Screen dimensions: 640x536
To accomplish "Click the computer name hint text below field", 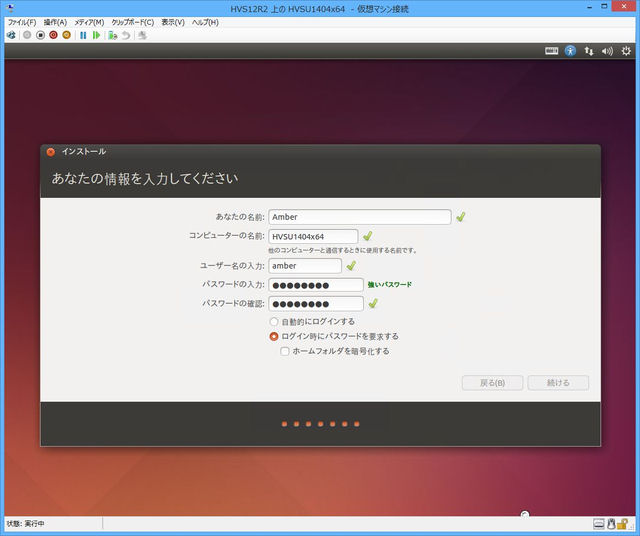I will pos(342,250).
